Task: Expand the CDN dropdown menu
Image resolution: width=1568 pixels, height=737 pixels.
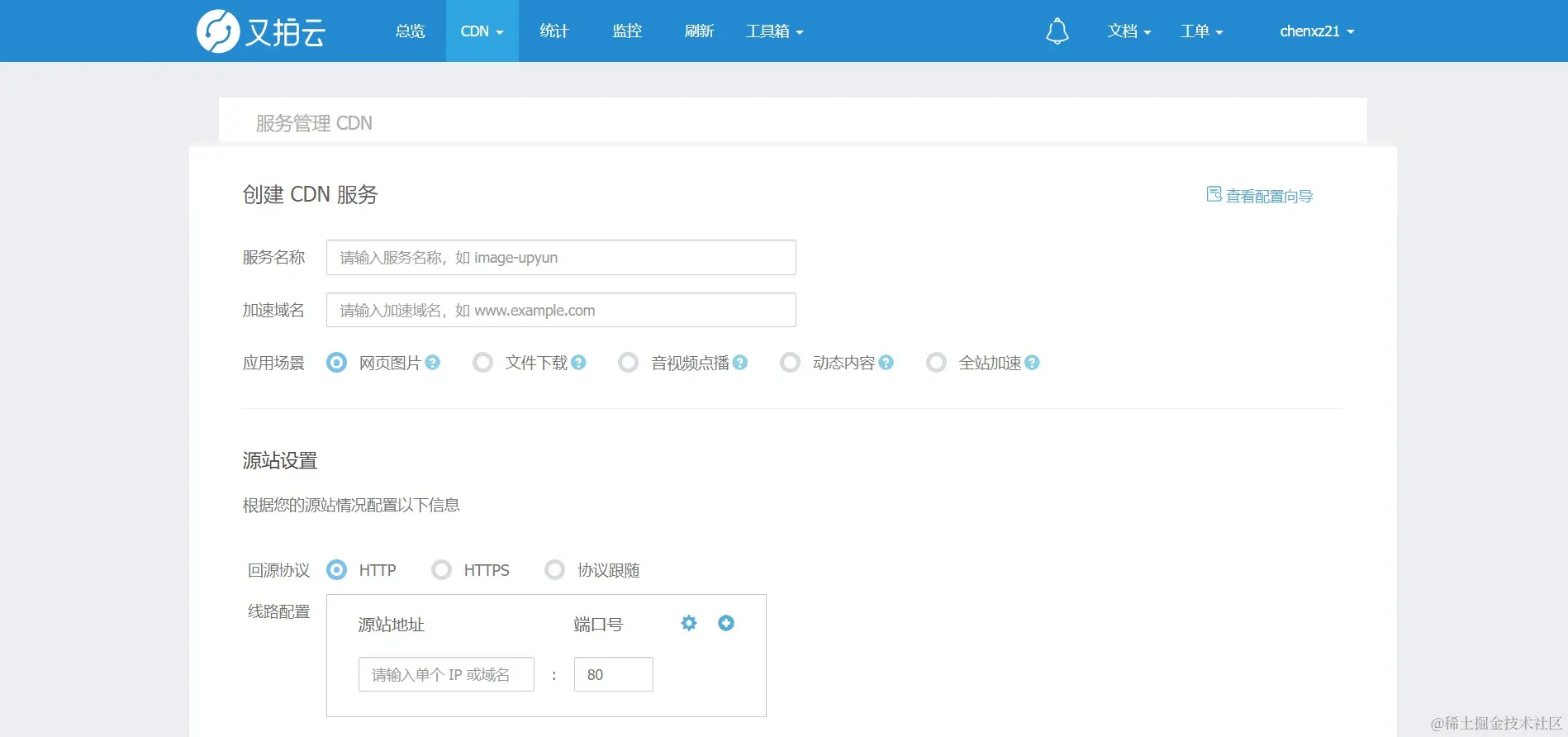Action: click(x=482, y=31)
